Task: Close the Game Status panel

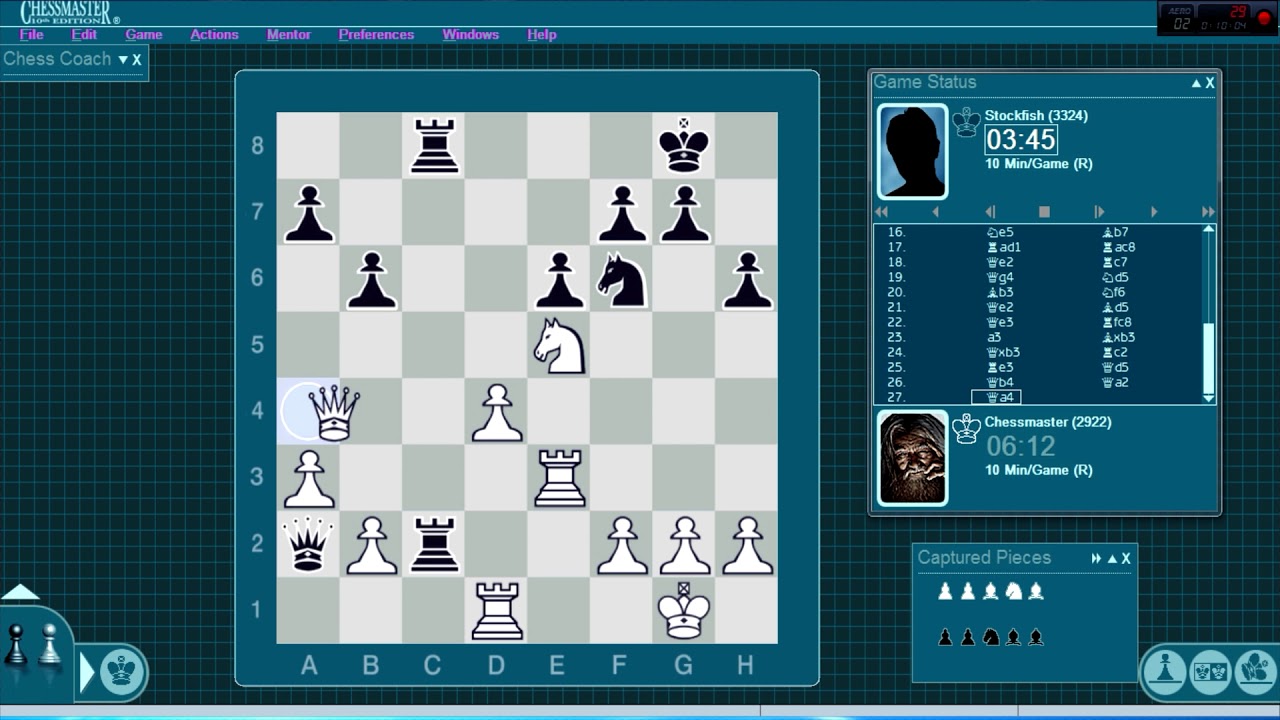Action: tap(1210, 83)
